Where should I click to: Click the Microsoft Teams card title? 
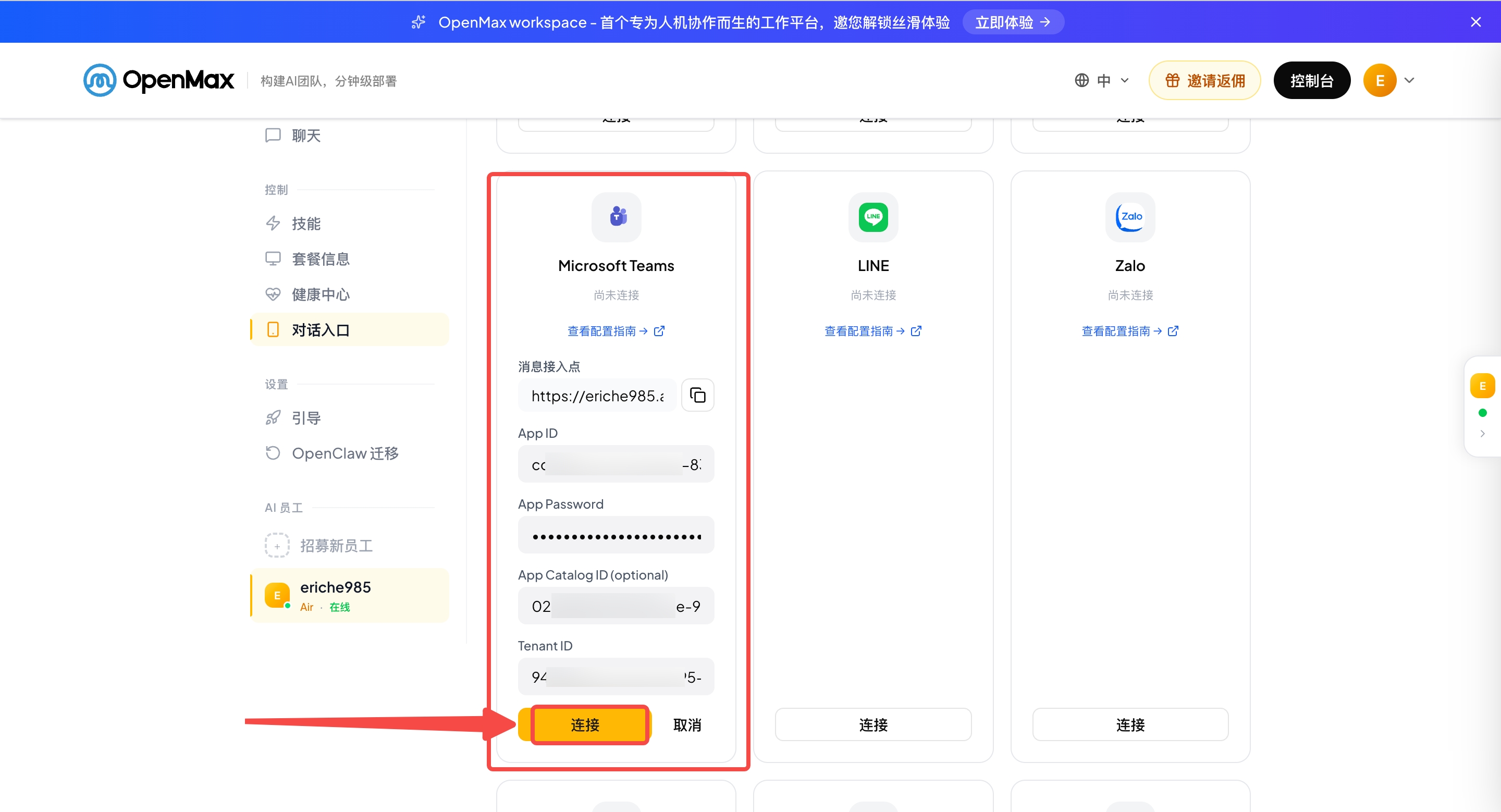[x=616, y=266]
